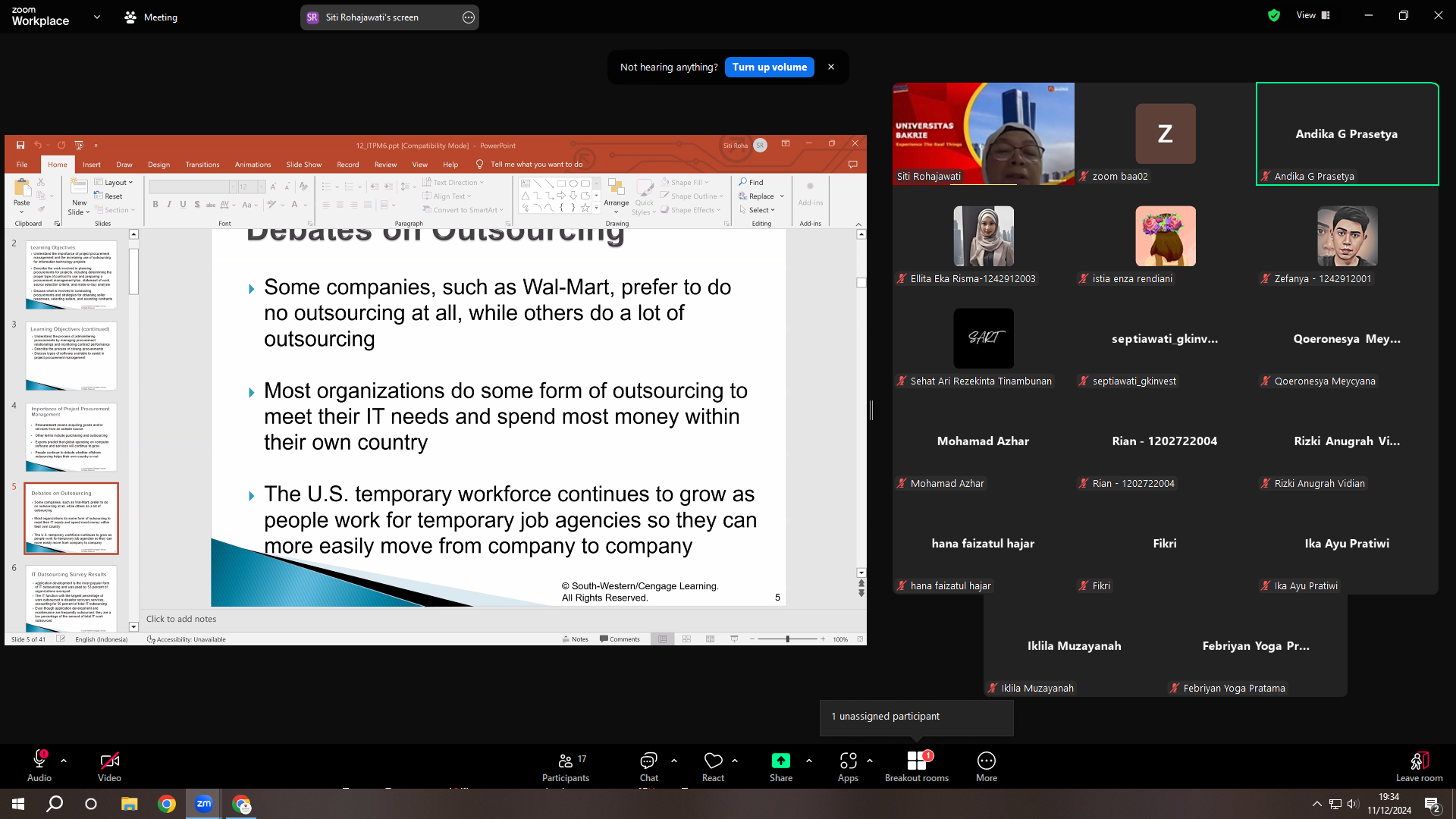Open the Select dropdown in Editing group

[x=758, y=210]
